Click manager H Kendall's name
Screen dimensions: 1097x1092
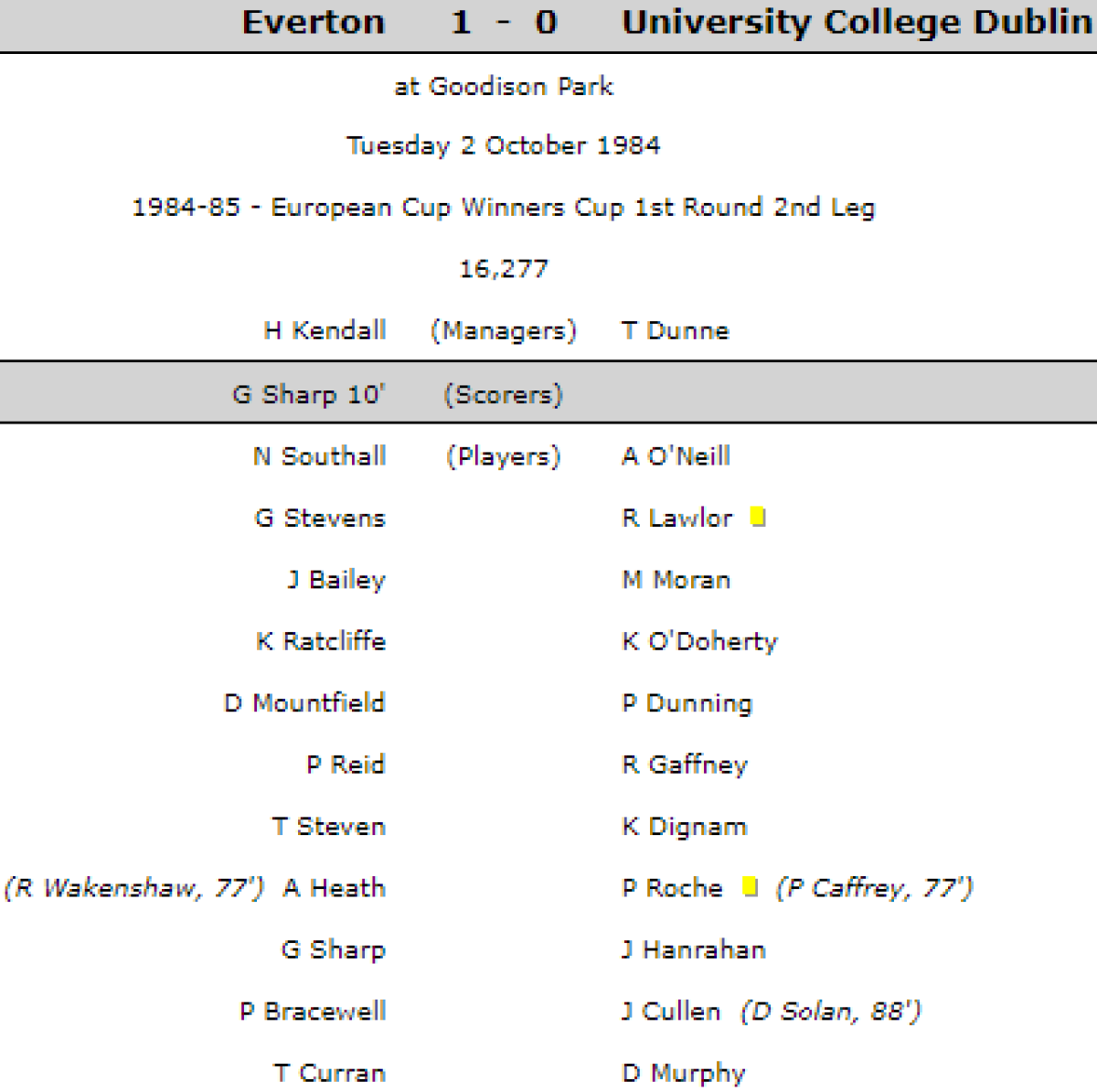tap(325, 330)
